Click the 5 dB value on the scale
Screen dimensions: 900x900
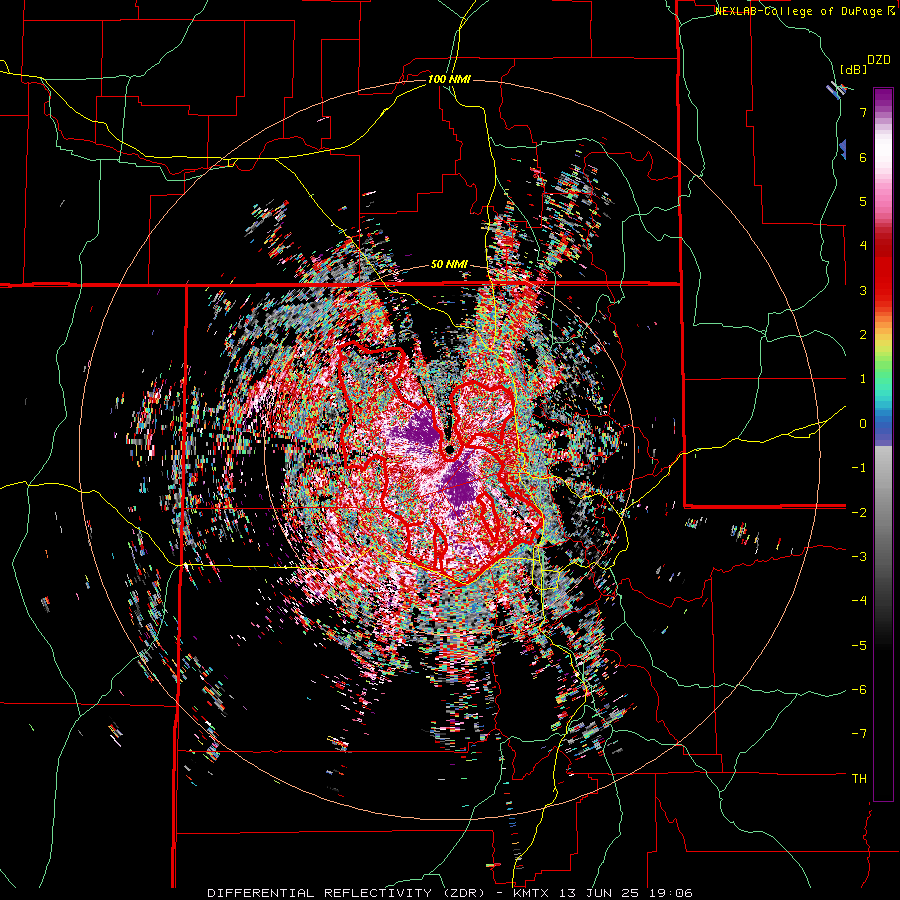pos(863,201)
